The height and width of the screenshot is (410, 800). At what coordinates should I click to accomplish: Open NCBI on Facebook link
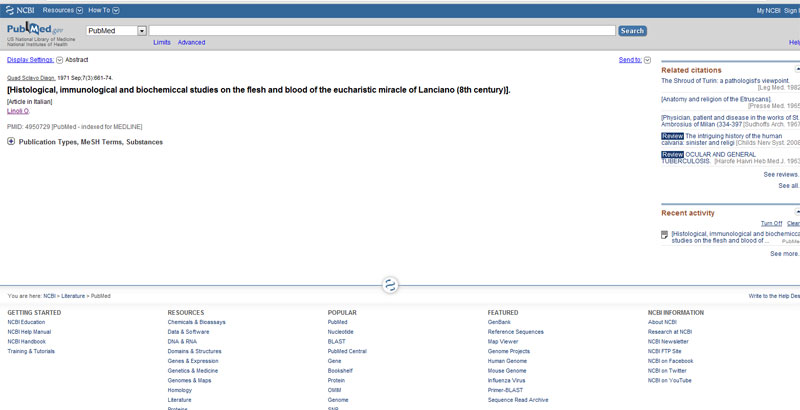(670, 361)
